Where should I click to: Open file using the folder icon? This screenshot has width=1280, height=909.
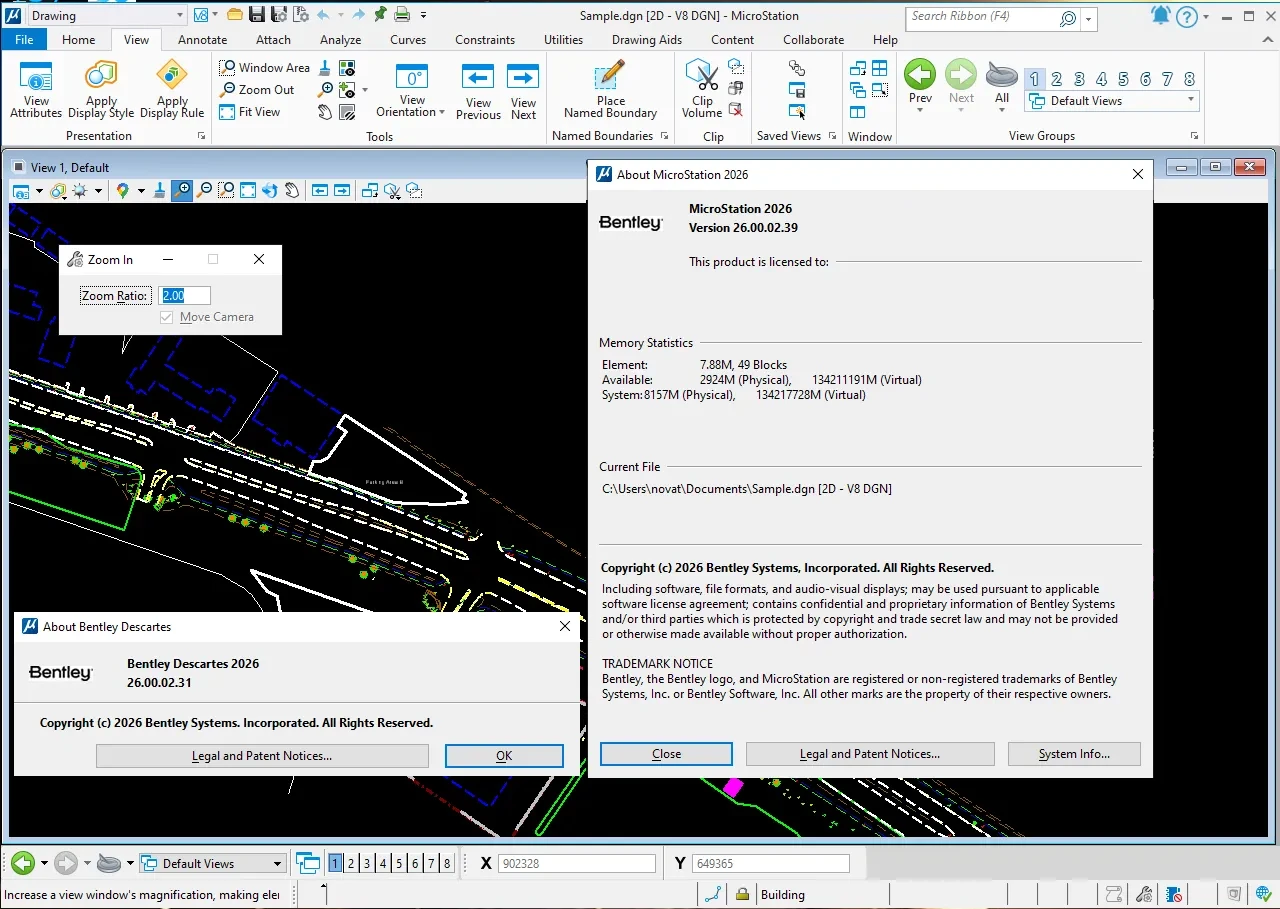point(235,15)
